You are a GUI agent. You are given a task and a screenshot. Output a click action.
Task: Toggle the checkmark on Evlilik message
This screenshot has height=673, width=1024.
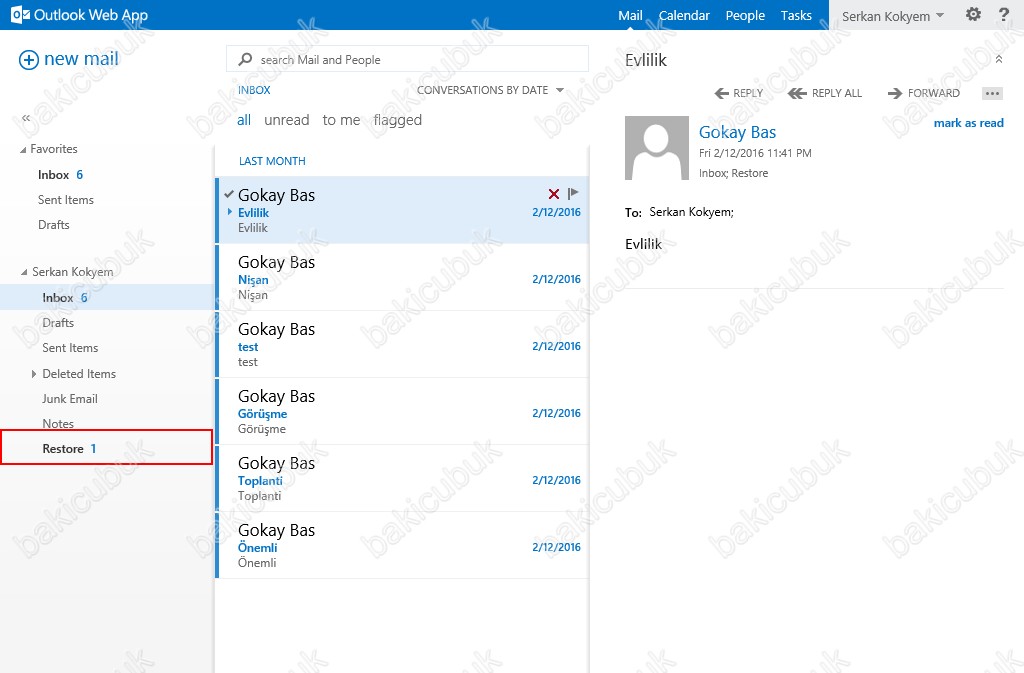click(229, 194)
